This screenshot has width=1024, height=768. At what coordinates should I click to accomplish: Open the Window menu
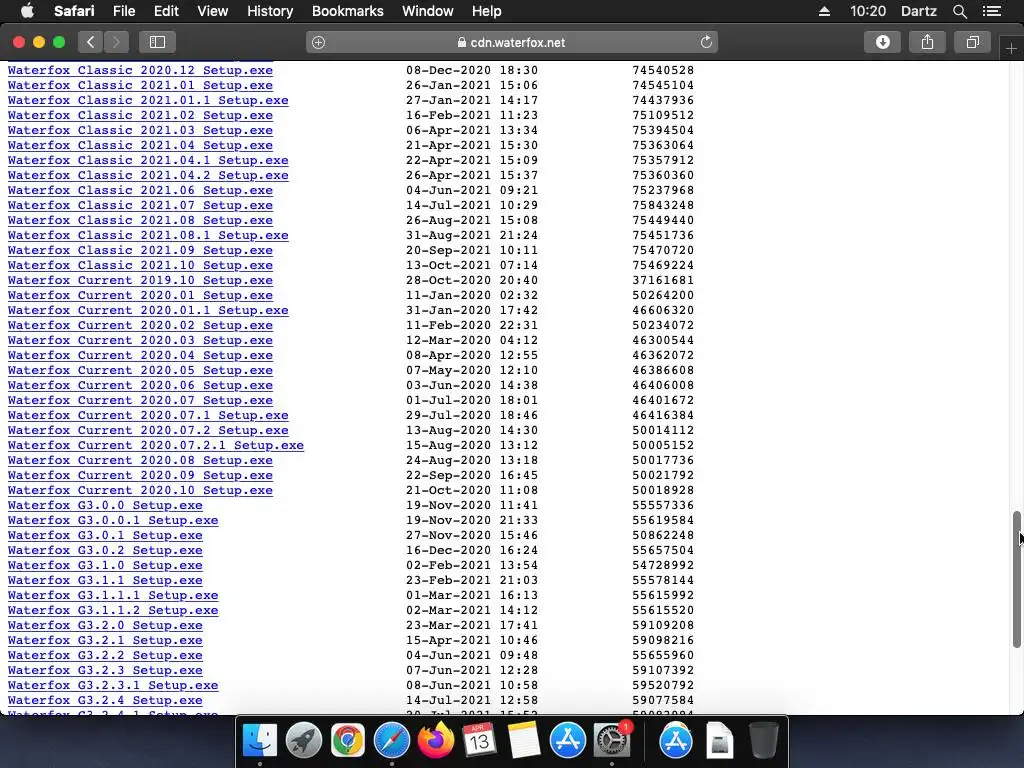428,11
